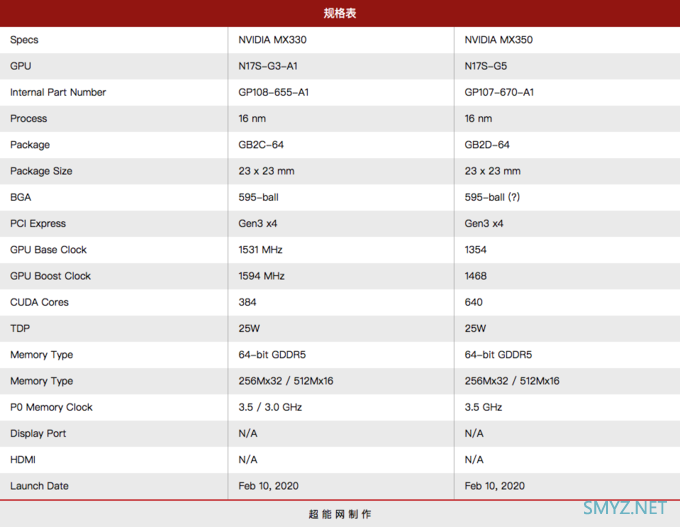Select the Process row label
The image size is (680, 527).
(29, 118)
